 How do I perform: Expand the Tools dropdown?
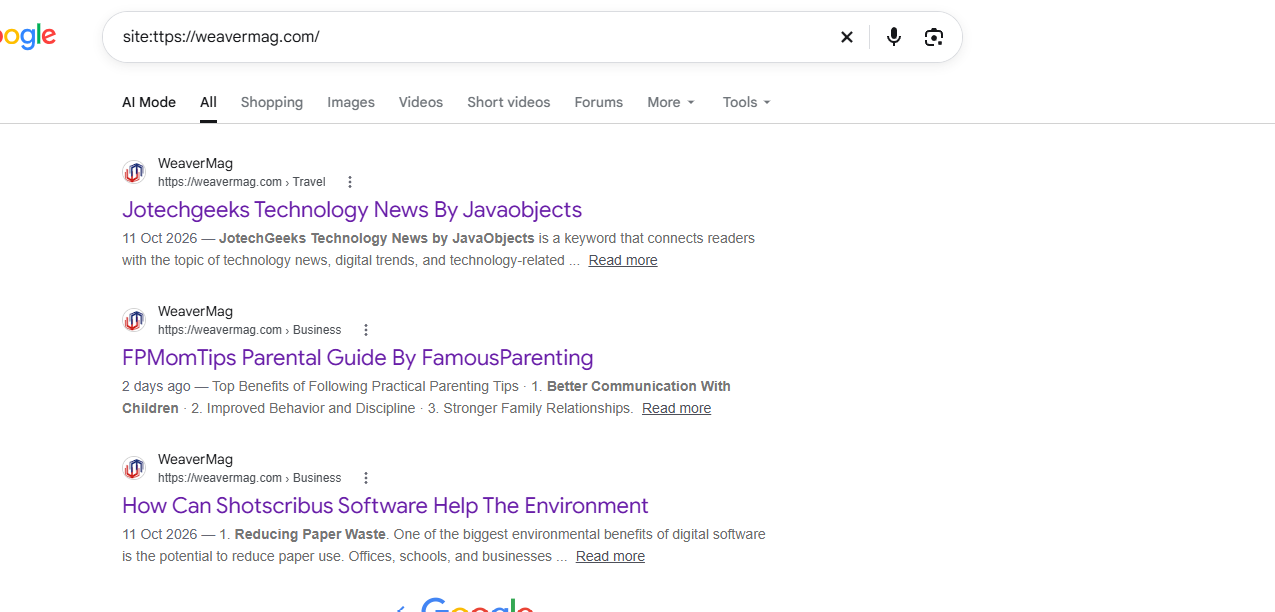coord(747,102)
